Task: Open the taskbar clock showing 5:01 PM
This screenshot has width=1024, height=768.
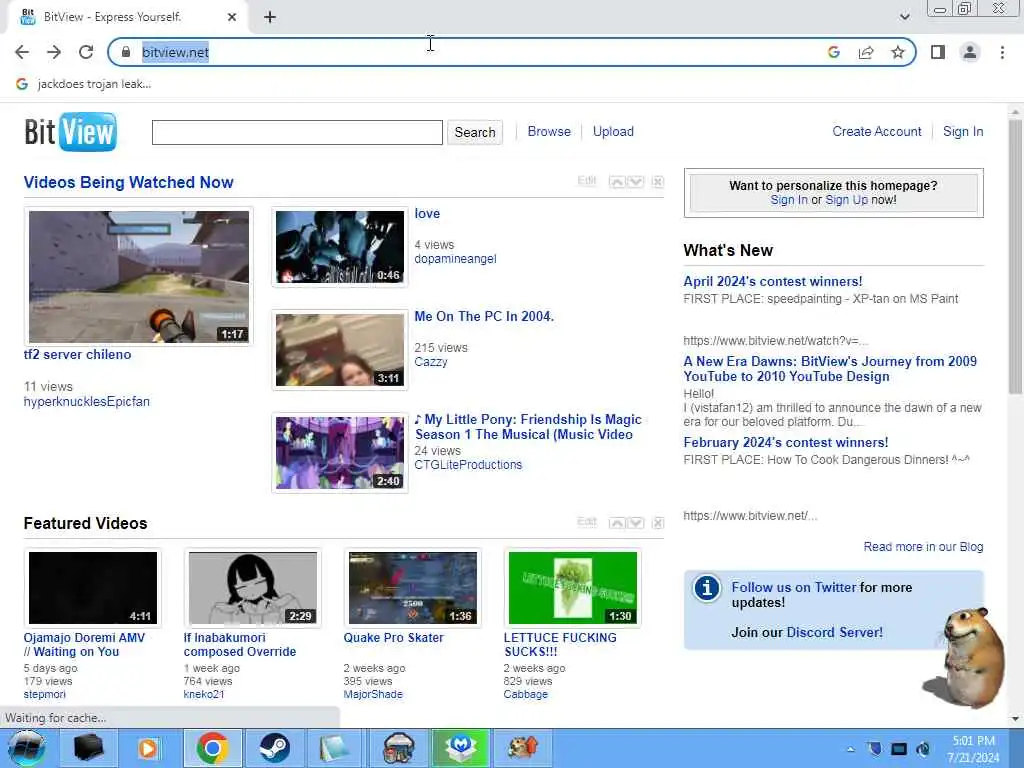Action: point(974,749)
